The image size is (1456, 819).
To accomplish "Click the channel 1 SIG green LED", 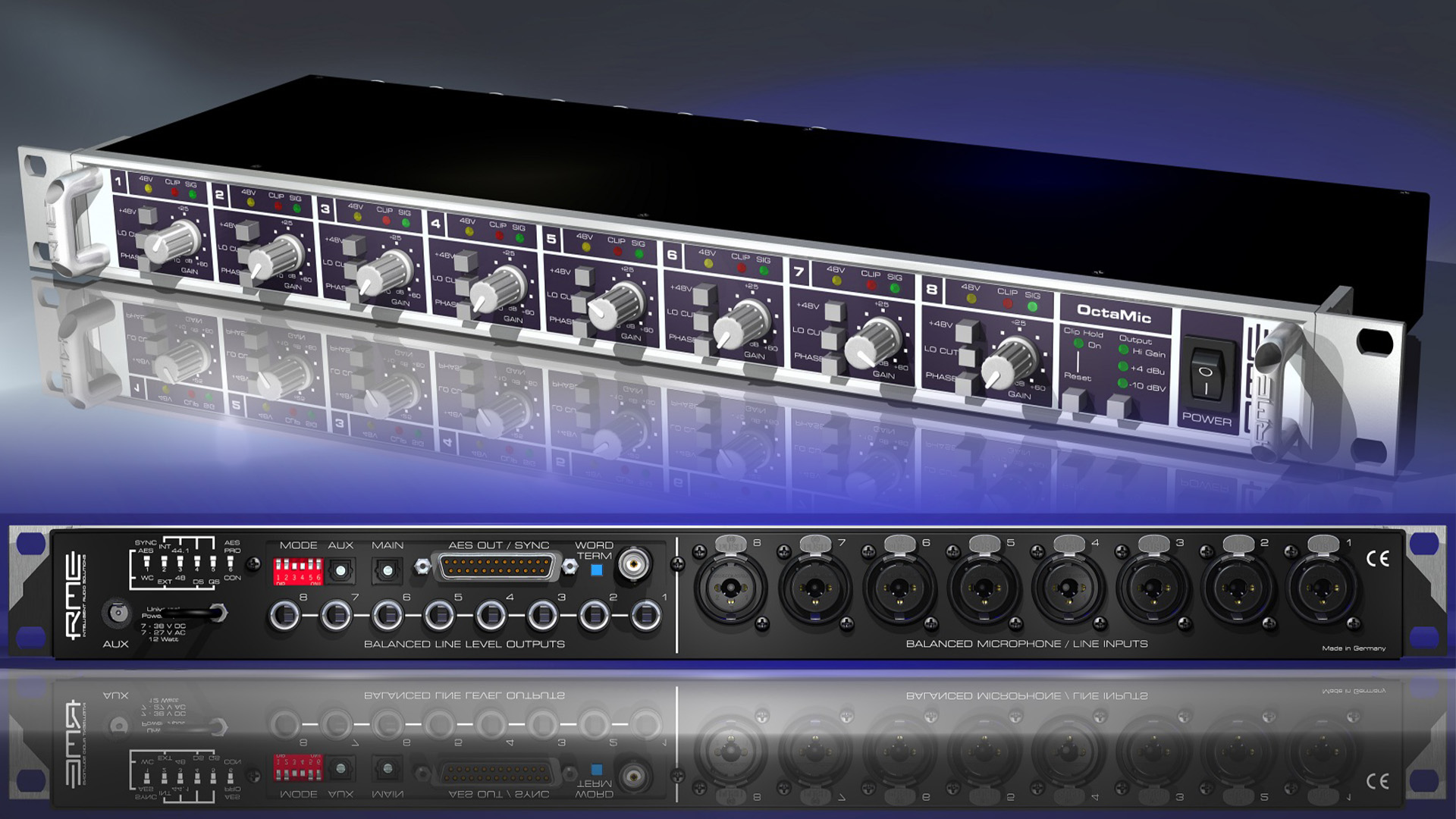I will pyautogui.click(x=192, y=194).
